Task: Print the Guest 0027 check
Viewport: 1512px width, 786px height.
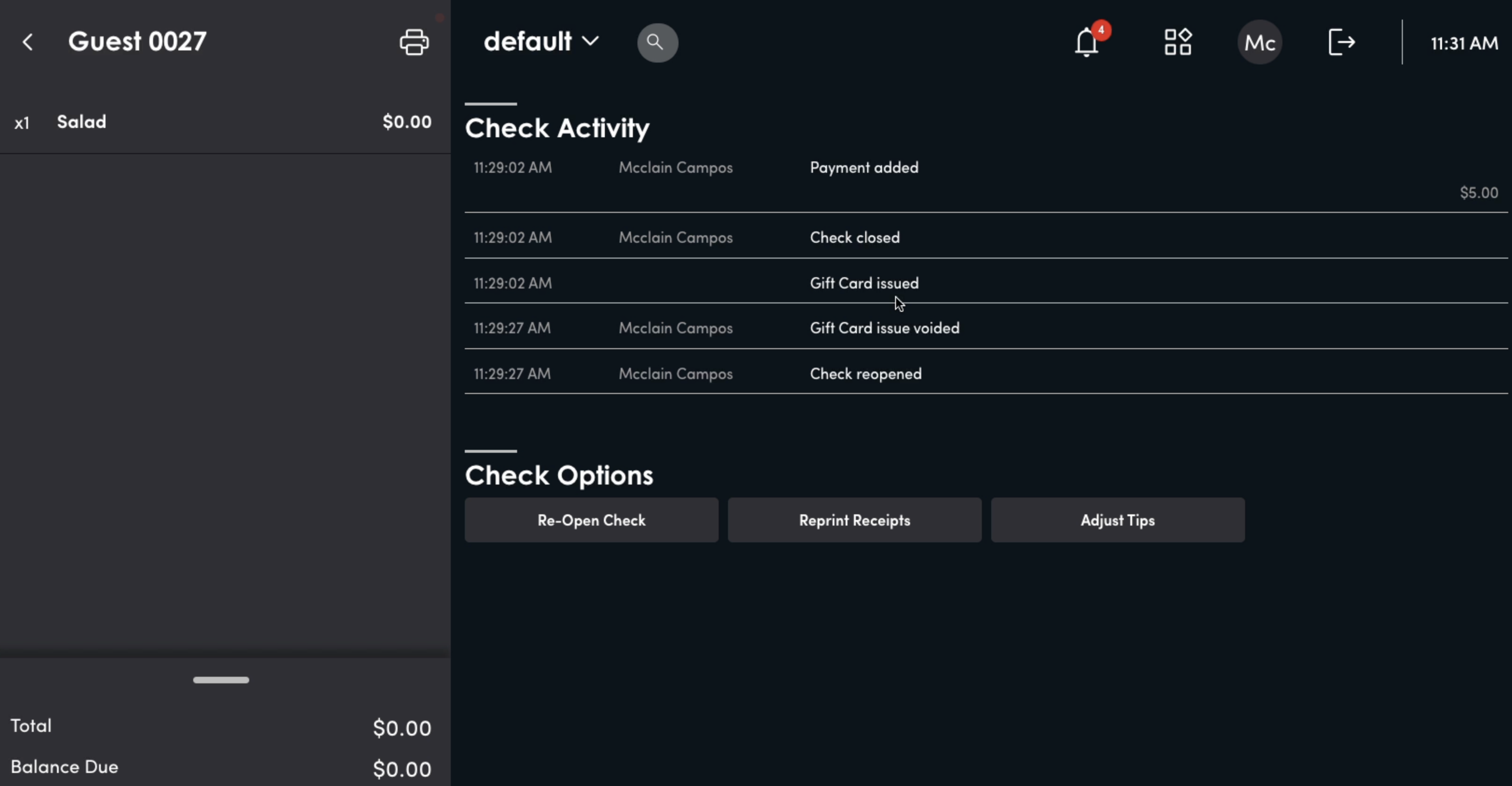Action: coord(414,42)
